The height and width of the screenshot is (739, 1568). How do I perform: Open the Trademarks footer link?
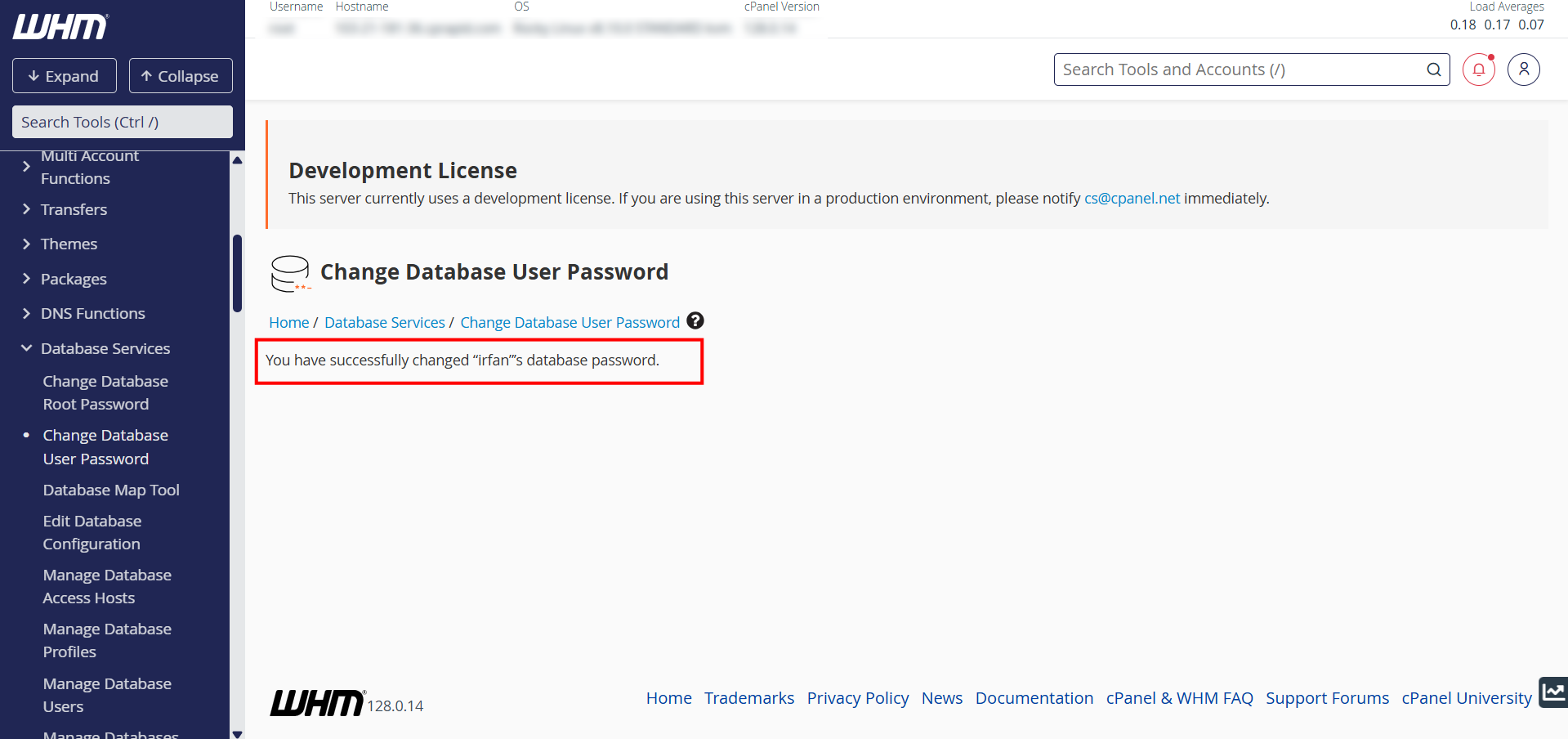749,698
